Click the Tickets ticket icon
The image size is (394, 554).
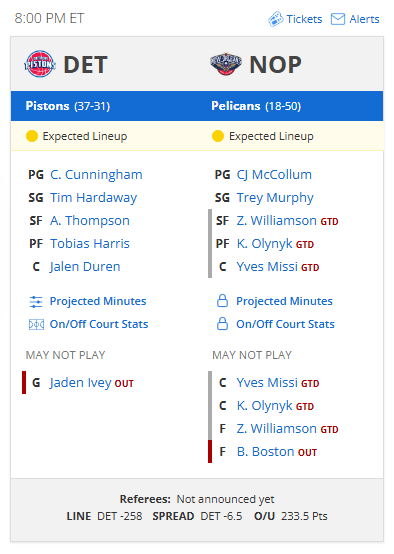[276, 19]
